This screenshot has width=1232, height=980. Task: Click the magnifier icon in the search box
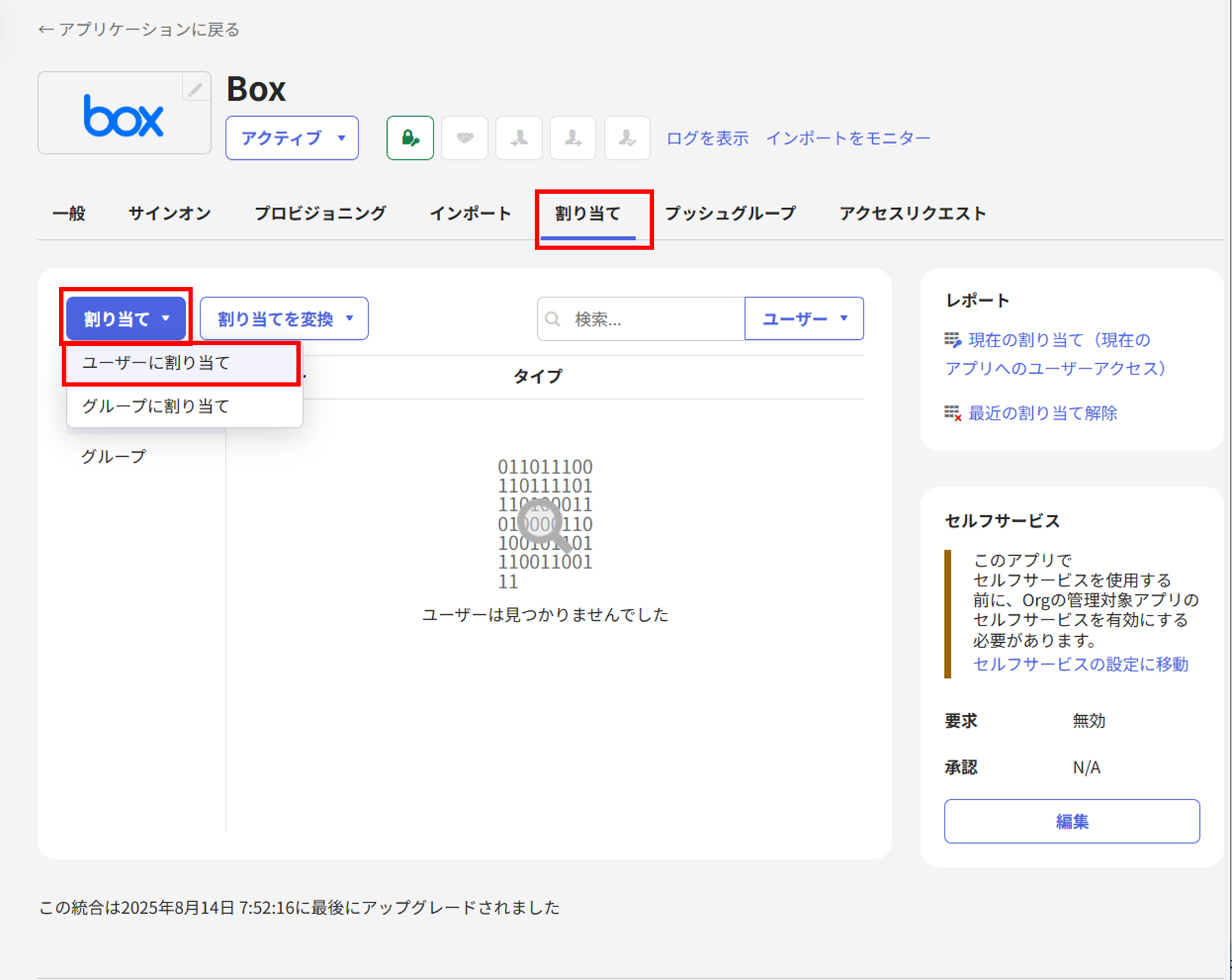coord(552,319)
